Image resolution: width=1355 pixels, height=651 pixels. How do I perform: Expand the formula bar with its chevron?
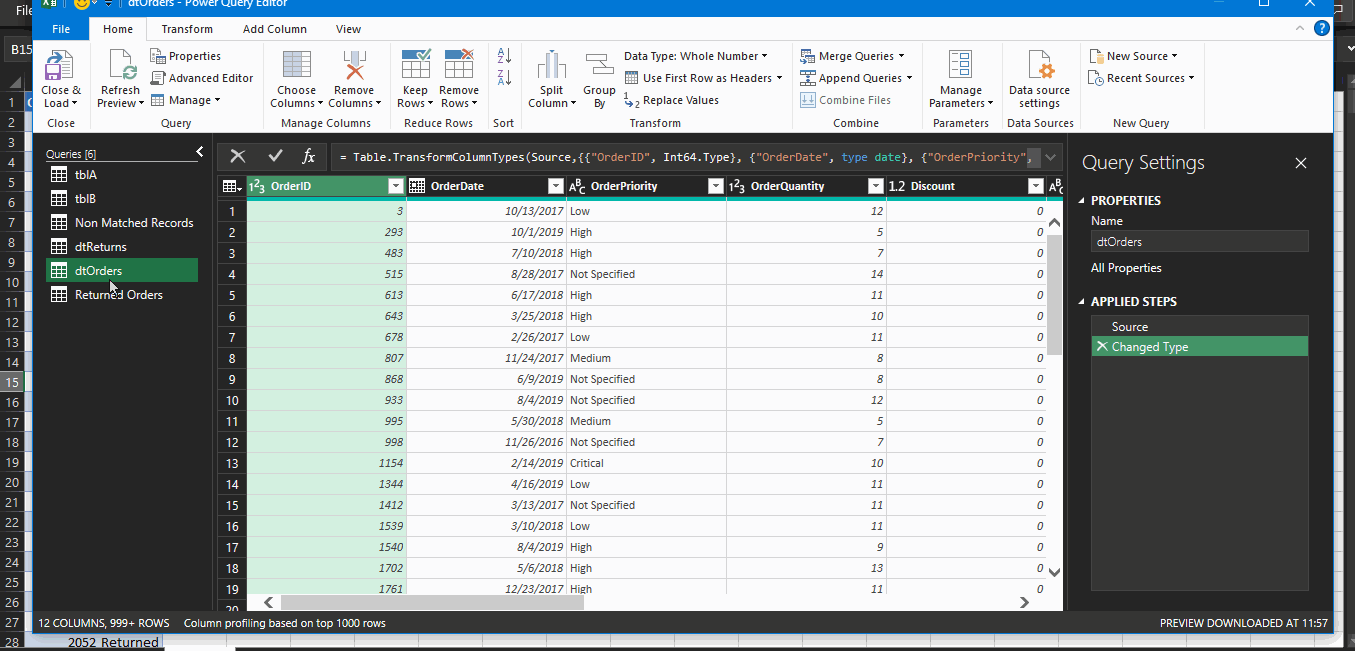pyautogui.click(x=1049, y=157)
